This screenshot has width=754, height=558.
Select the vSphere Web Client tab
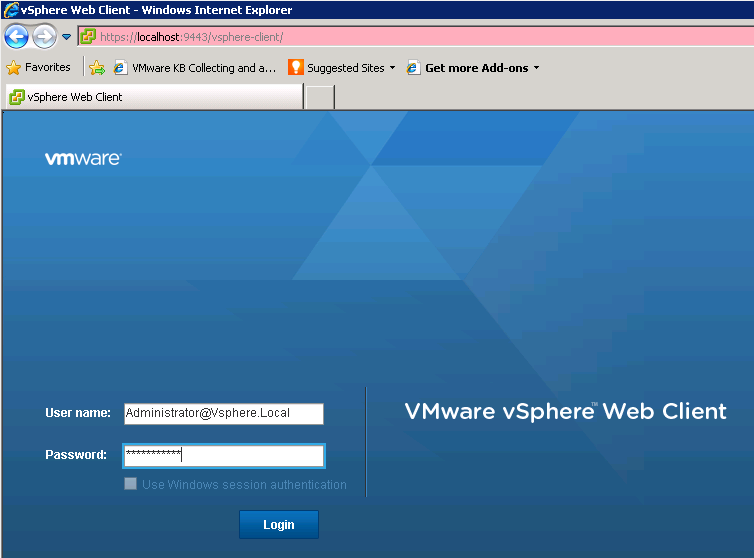tap(154, 97)
